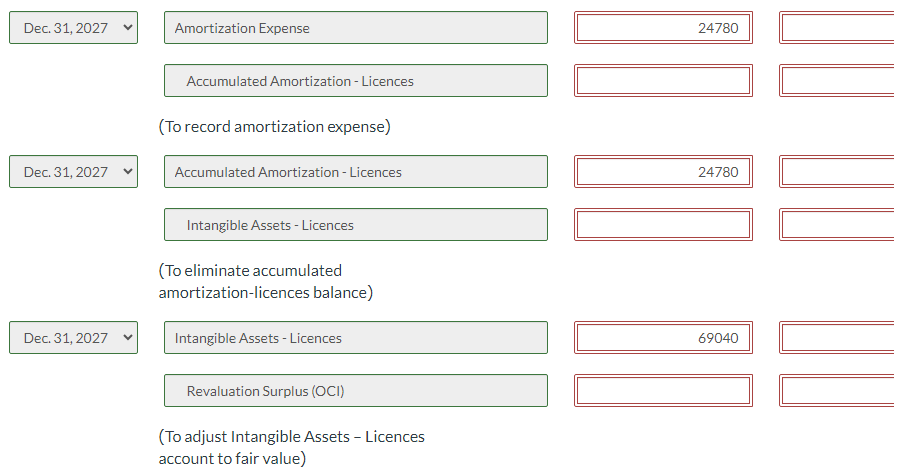Open date dropdown beside debit Accumulated Amortization entry
This screenshot has width=917, height=475.
click(x=73, y=172)
